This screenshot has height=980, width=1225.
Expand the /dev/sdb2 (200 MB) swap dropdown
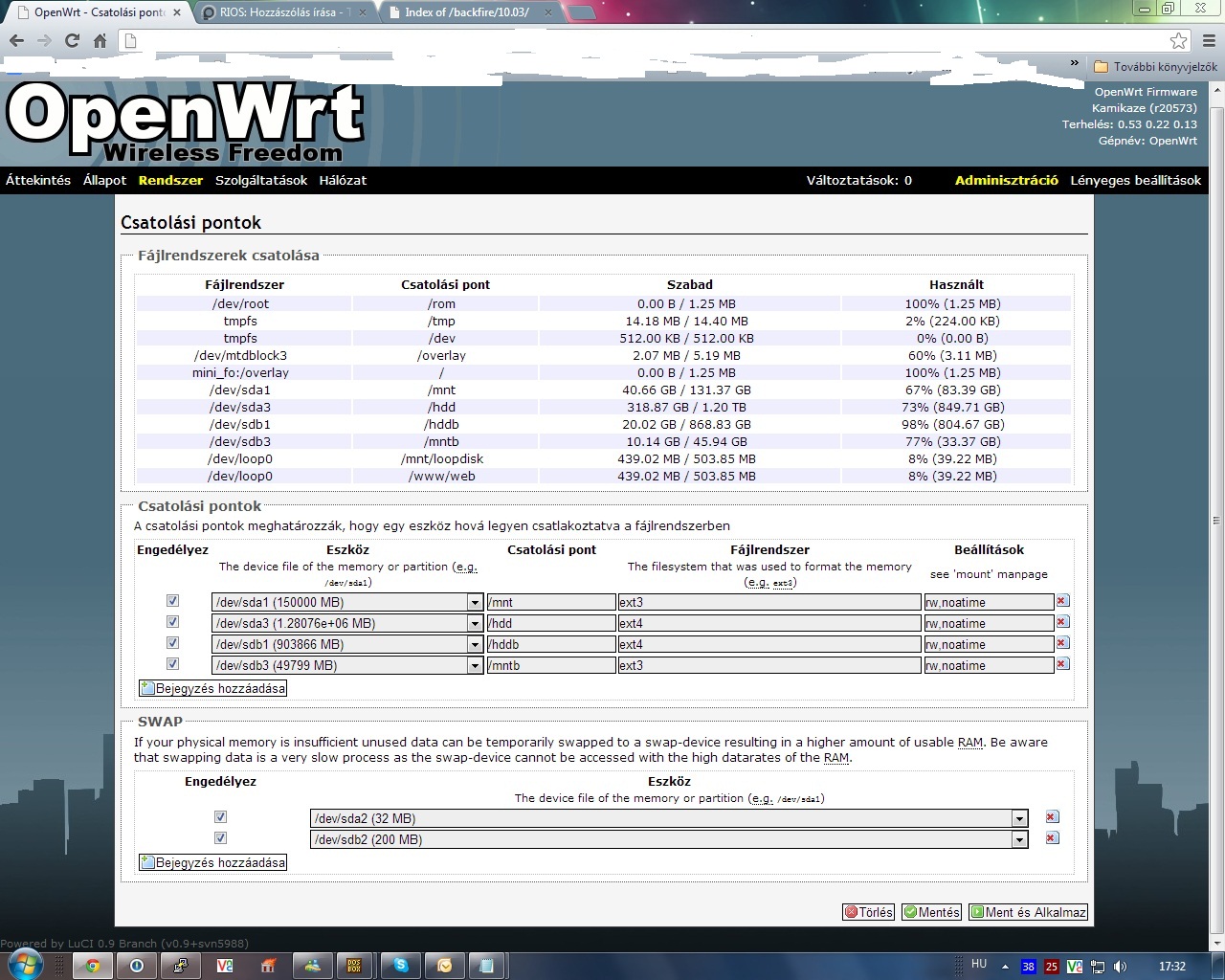[x=669, y=839]
